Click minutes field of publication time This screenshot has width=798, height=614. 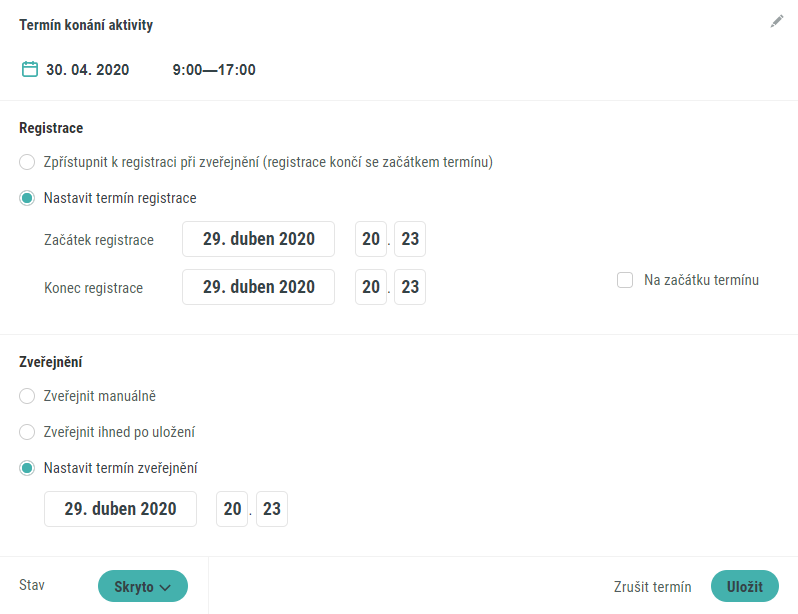click(272, 509)
